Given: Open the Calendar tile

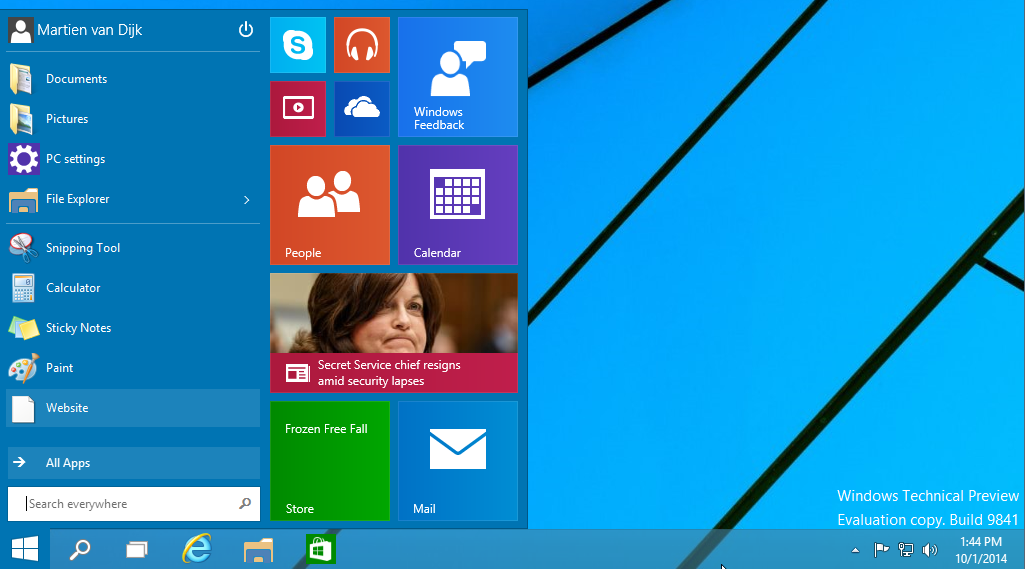Looking at the screenshot, I should coord(458,205).
